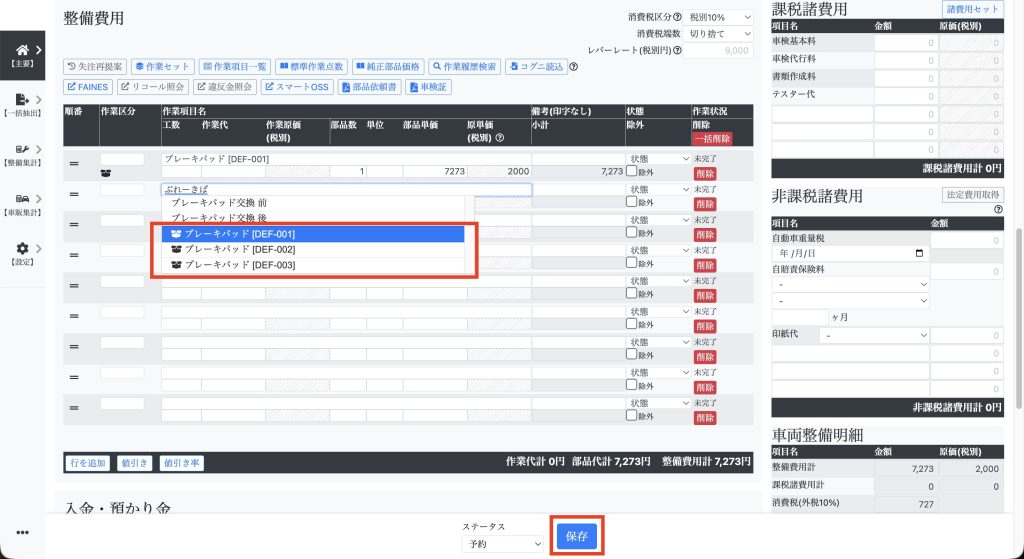Select suggestion ブレーキパッド交換 後
The height and width of the screenshot is (559, 1024).
click(313, 218)
